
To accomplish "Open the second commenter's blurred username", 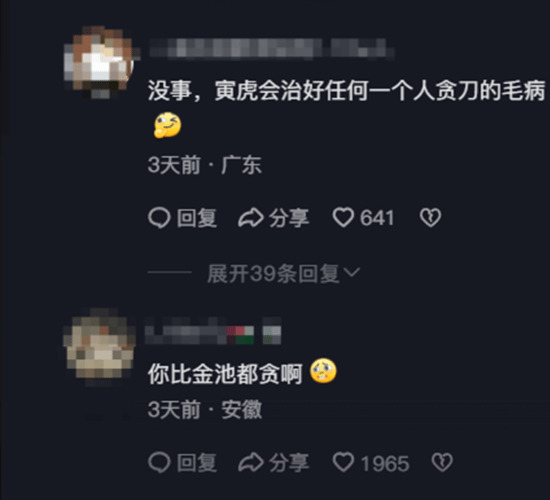I will tap(213, 331).
